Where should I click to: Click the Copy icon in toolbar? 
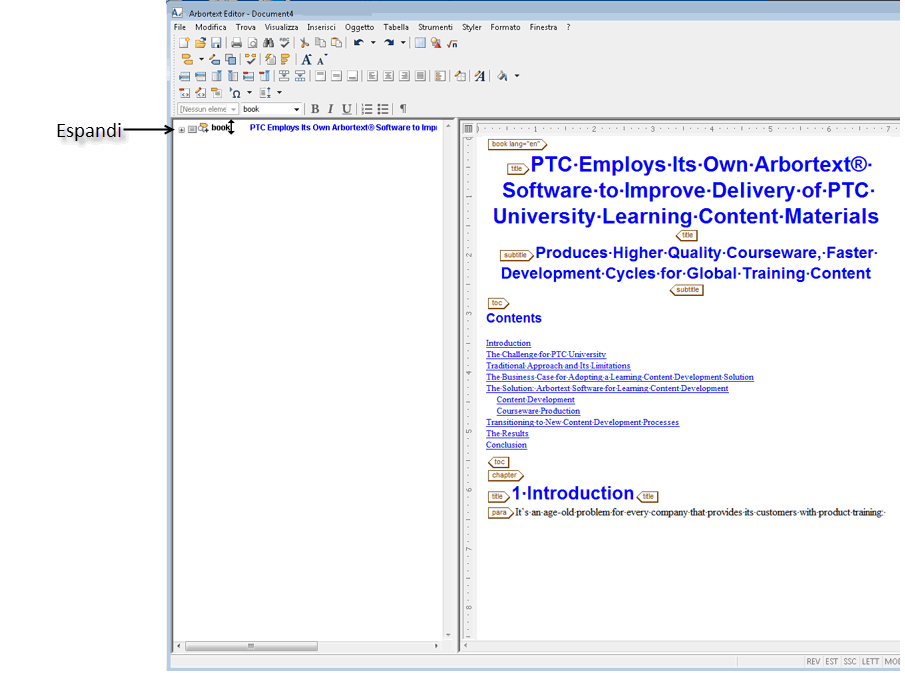click(x=320, y=43)
